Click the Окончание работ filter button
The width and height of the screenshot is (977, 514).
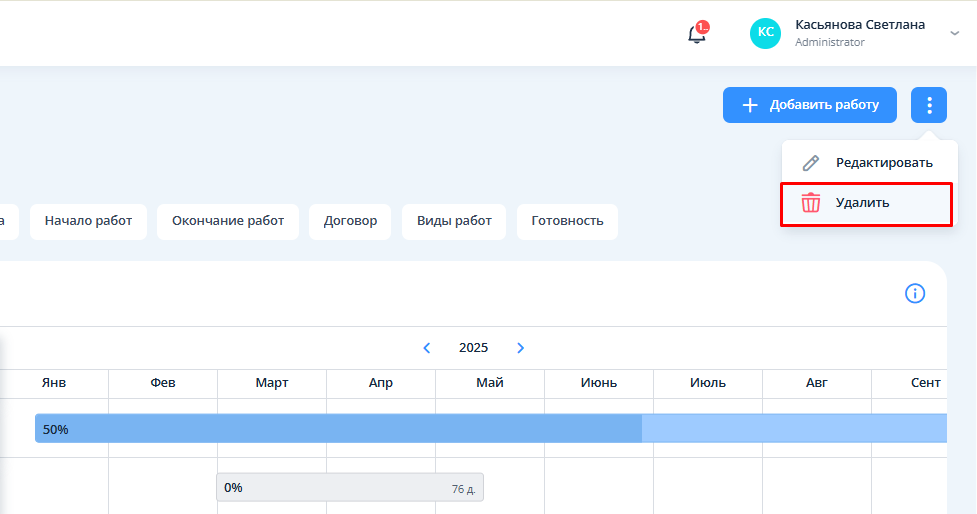coord(228,221)
